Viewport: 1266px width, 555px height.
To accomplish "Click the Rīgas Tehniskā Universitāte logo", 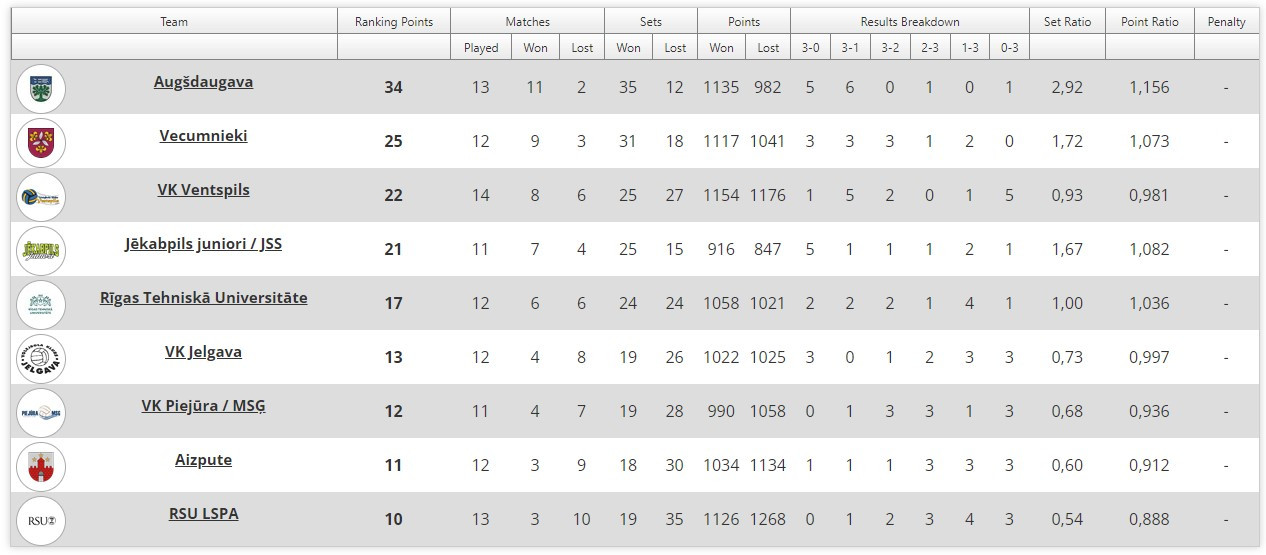I will point(41,304).
